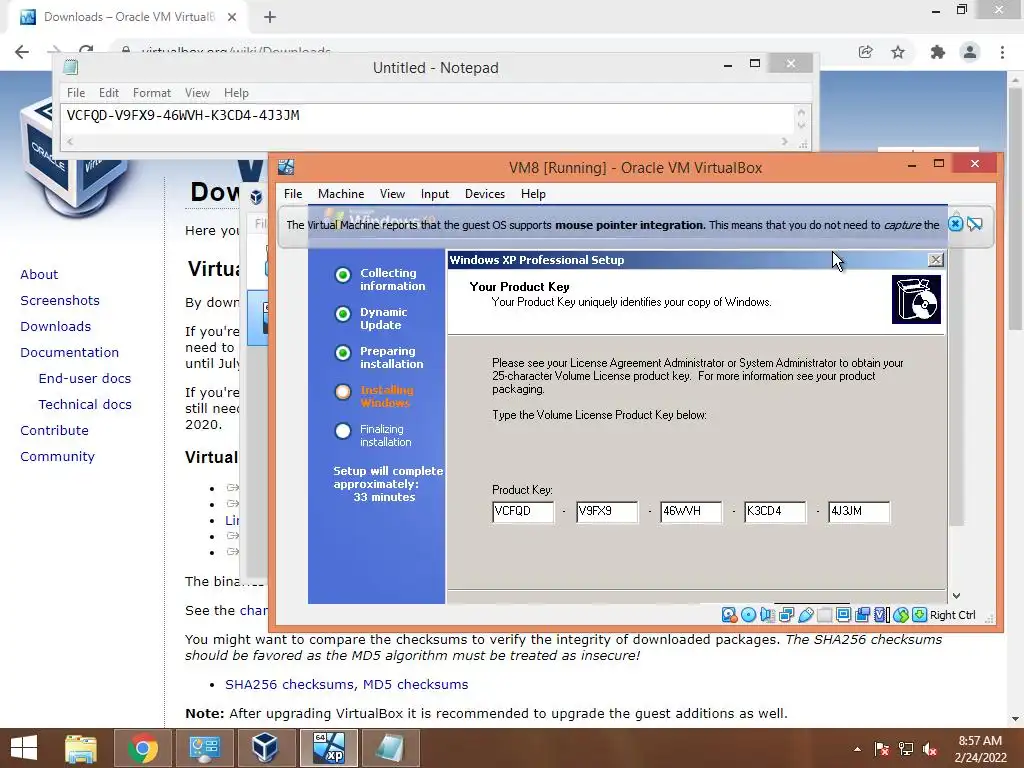This screenshot has width=1024, height=768.
Task: Click second product key field V9FX9
Action: coord(607,511)
